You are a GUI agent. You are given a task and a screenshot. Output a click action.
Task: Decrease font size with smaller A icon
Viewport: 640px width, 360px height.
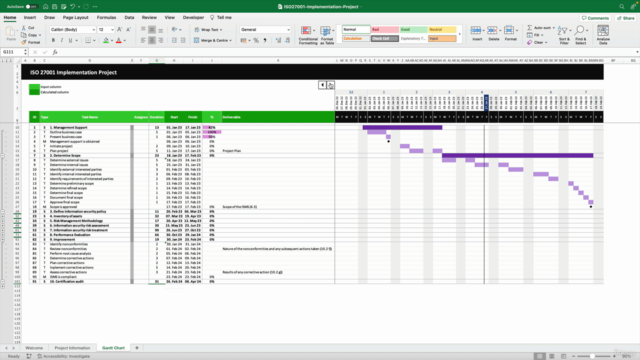click(x=128, y=29)
